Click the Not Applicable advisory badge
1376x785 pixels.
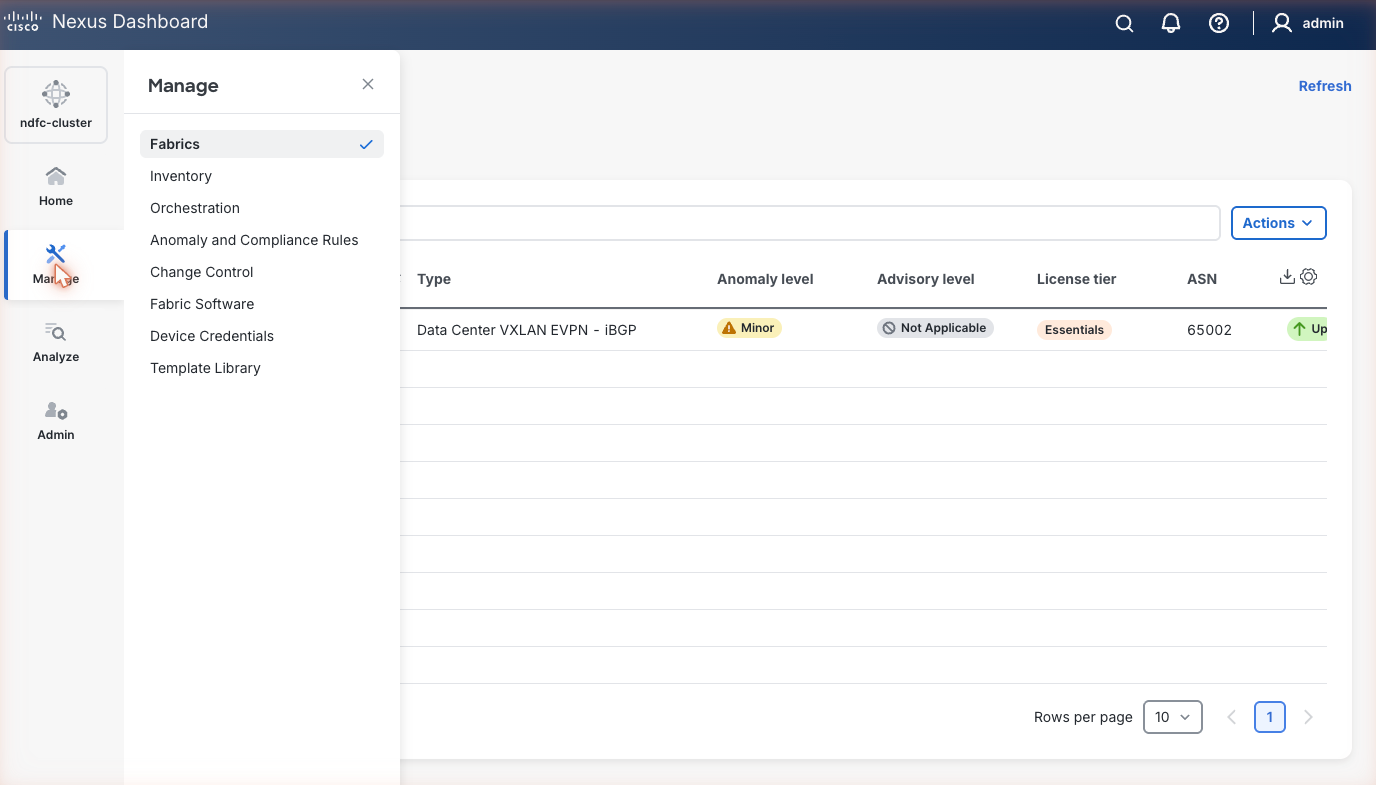[935, 328]
